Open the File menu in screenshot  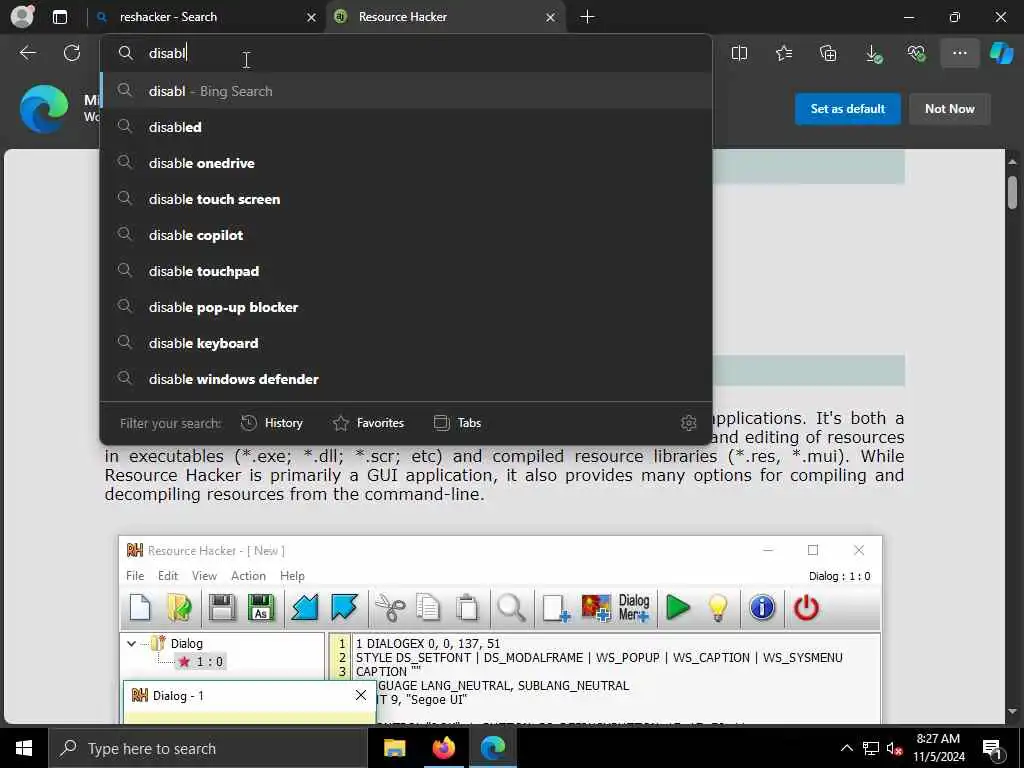(135, 575)
